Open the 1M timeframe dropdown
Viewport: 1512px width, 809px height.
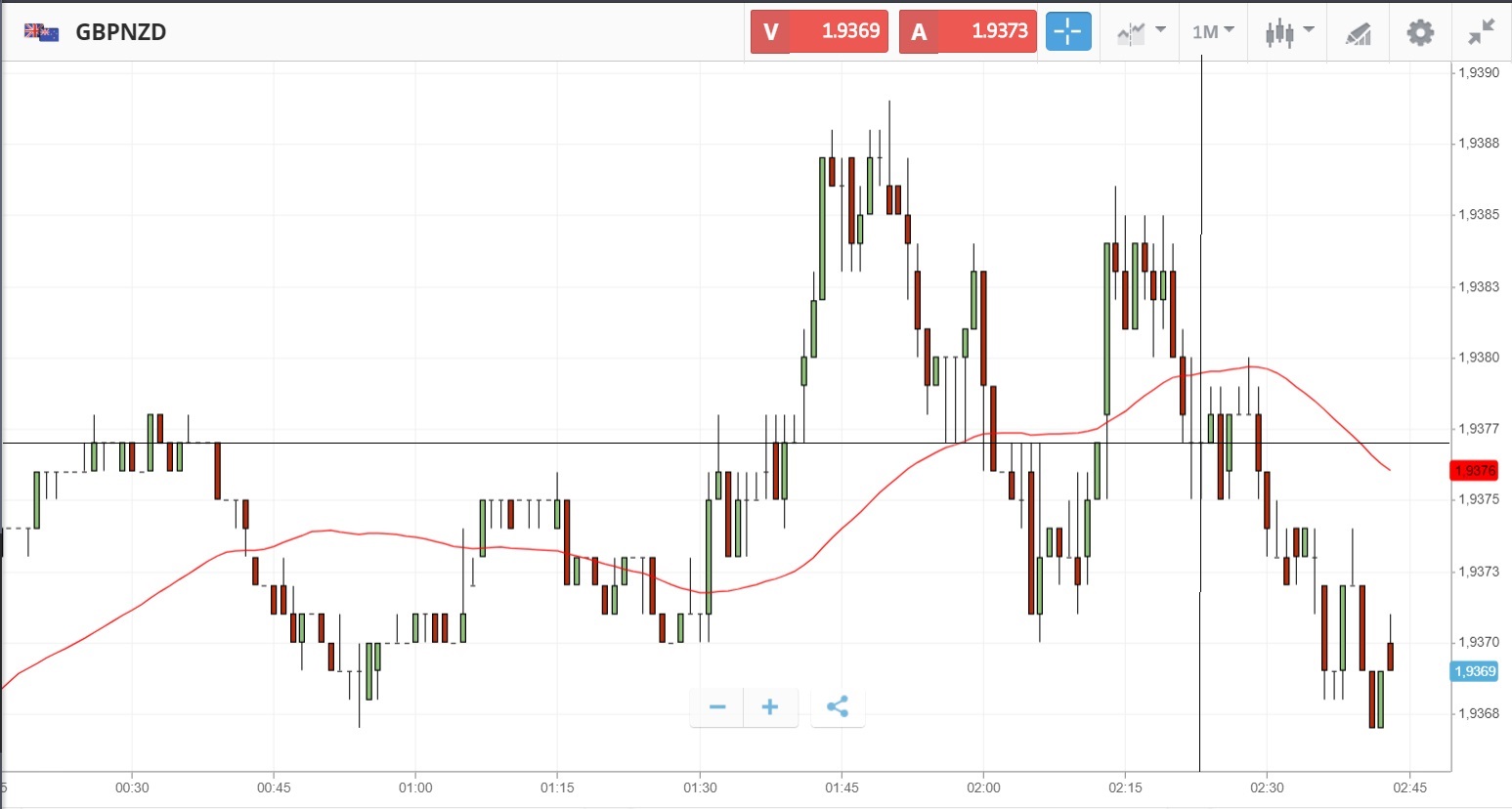tap(1213, 32)
